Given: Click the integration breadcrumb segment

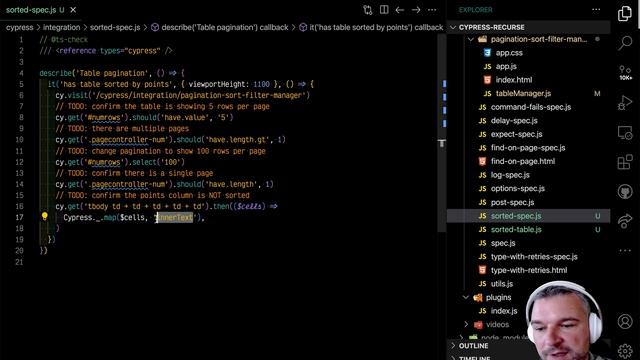Looking at the screenshot, I should click(x=62, y=27).
